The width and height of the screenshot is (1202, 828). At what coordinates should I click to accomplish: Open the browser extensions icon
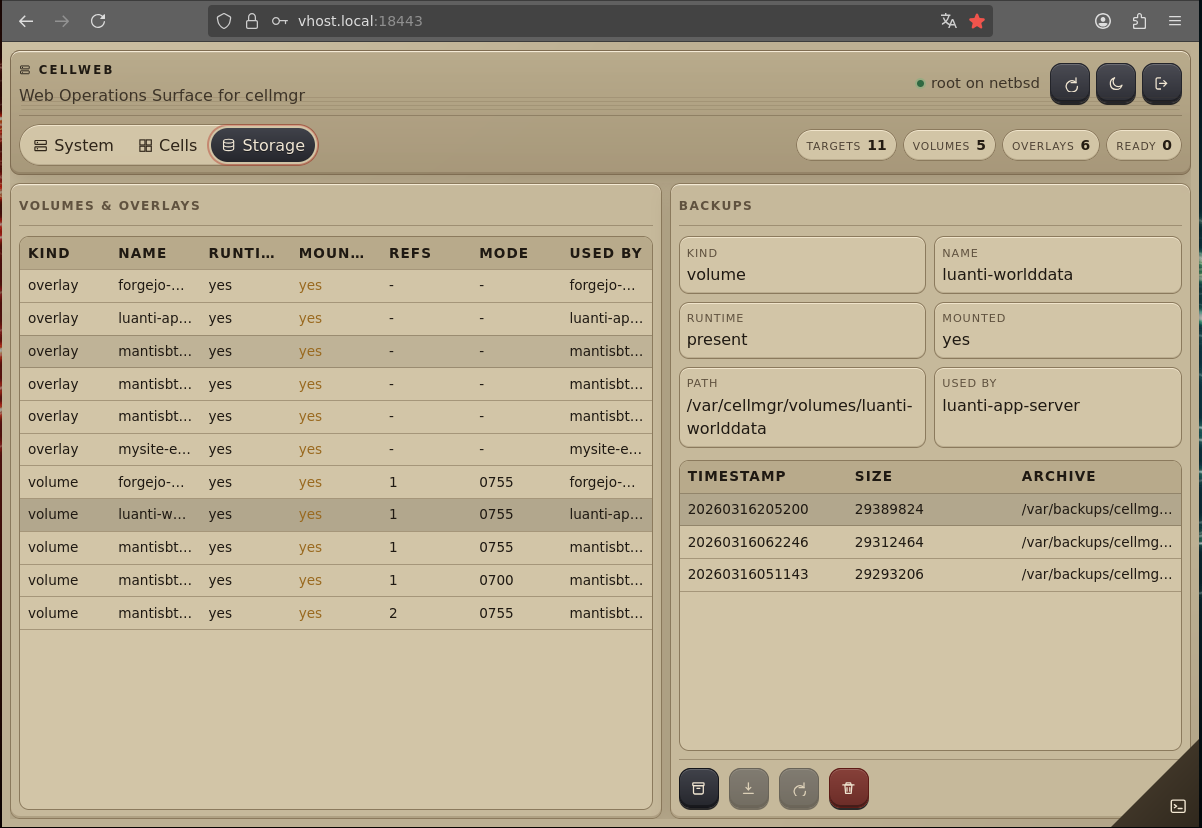pos(1139,21)
